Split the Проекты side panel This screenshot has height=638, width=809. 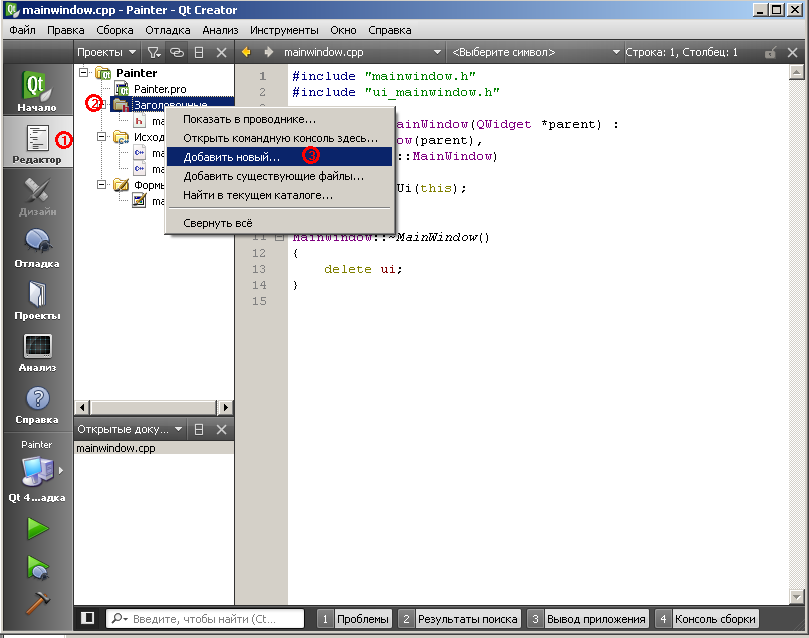(x=199, y=52)
